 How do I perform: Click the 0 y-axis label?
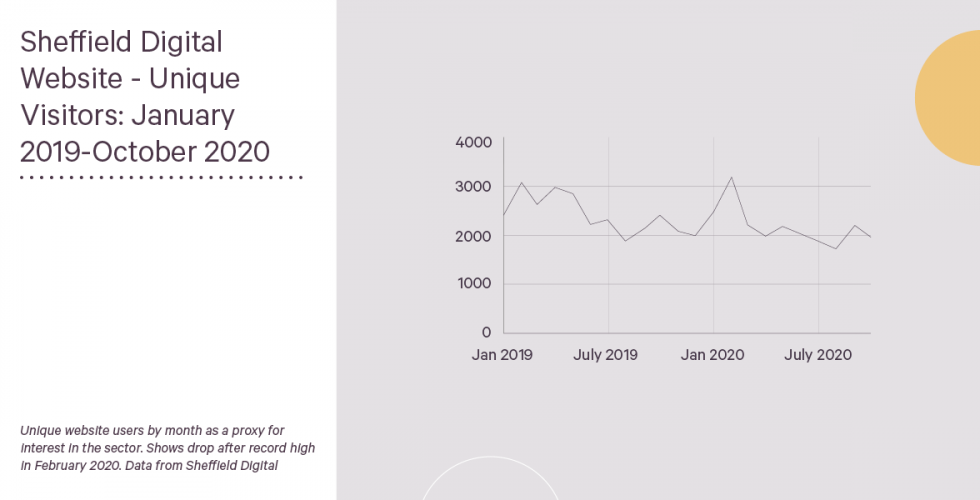click(486, 332)
